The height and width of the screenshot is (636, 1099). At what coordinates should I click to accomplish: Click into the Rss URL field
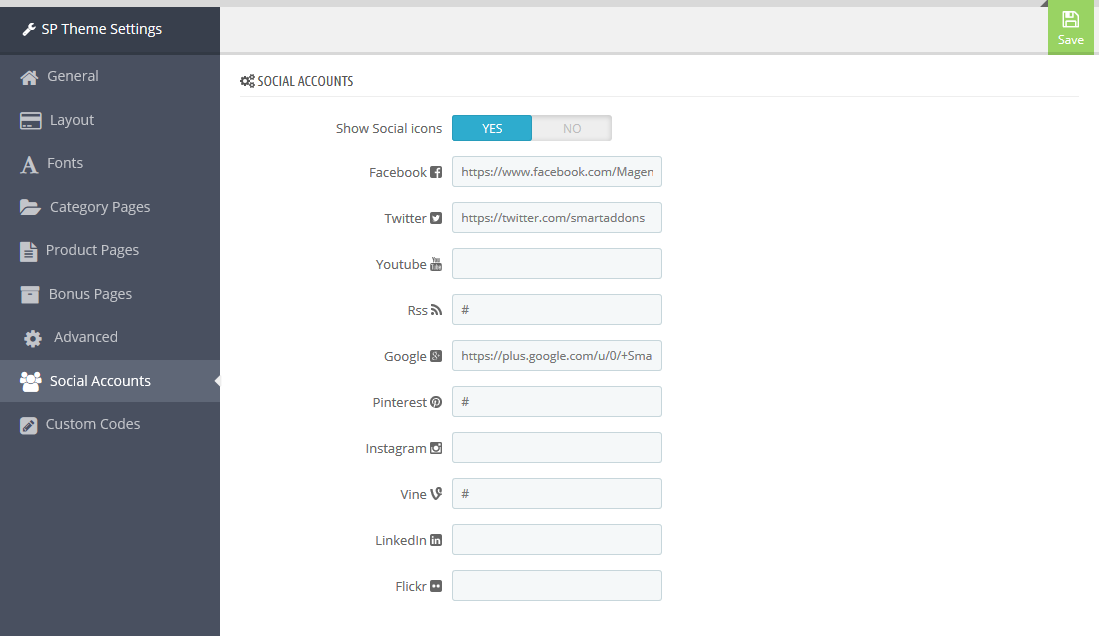(x=557, y=310)
